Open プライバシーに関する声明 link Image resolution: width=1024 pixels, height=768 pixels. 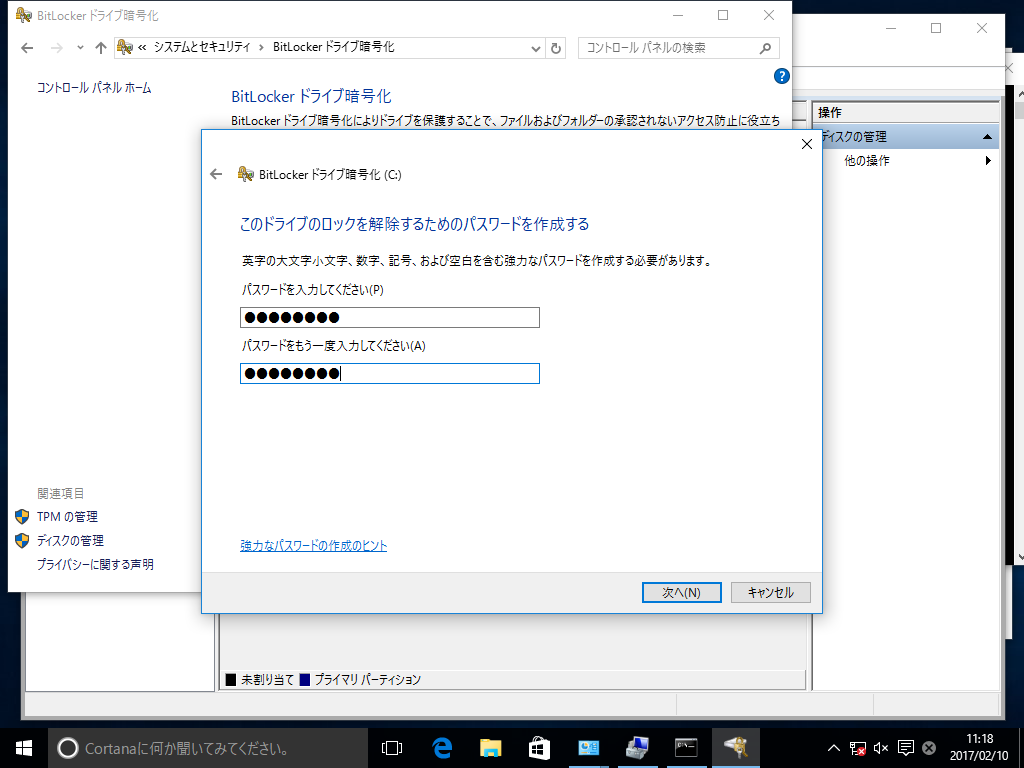[95, 564]
